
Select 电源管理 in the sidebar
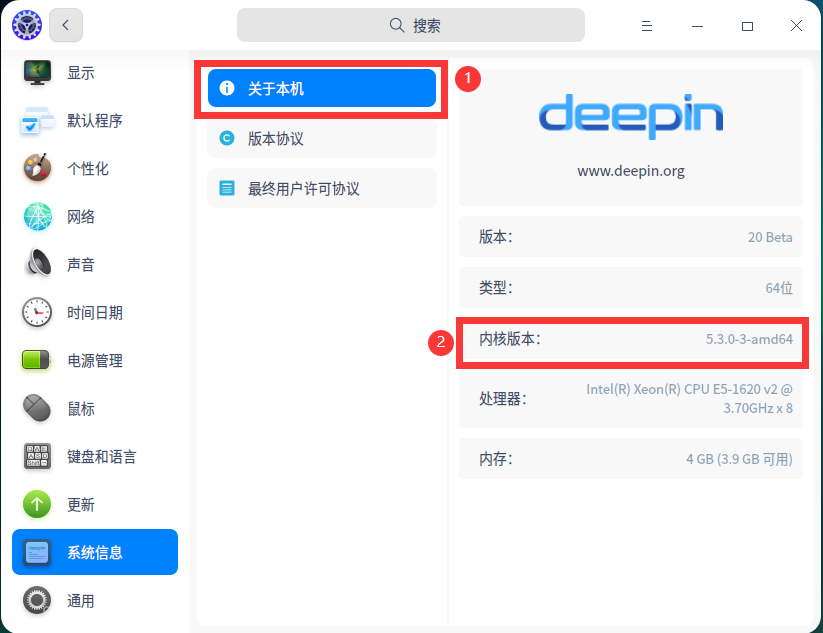95,361
